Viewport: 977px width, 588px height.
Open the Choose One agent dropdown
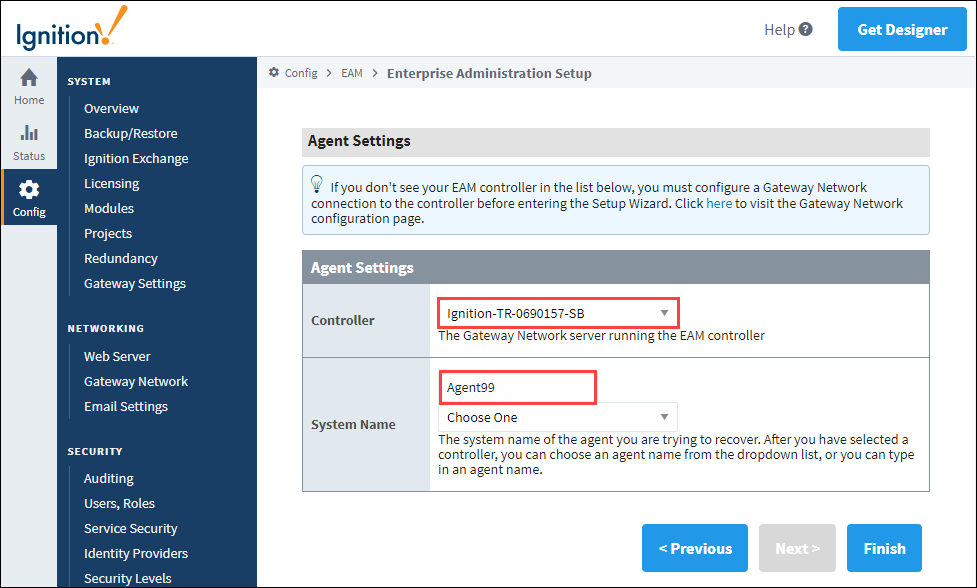click(558, 417)
